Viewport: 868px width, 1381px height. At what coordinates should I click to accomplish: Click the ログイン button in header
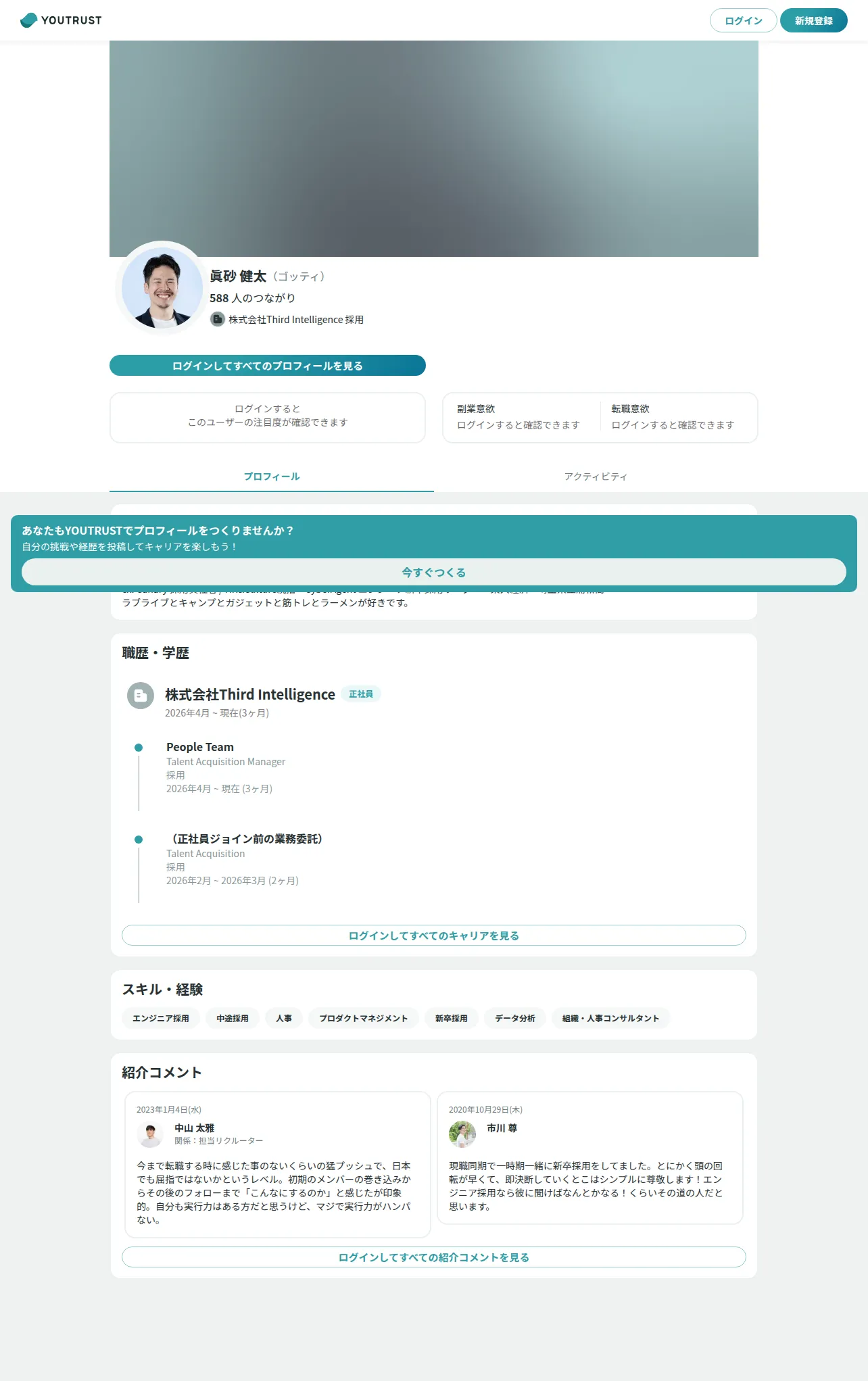tap(744, 20)
